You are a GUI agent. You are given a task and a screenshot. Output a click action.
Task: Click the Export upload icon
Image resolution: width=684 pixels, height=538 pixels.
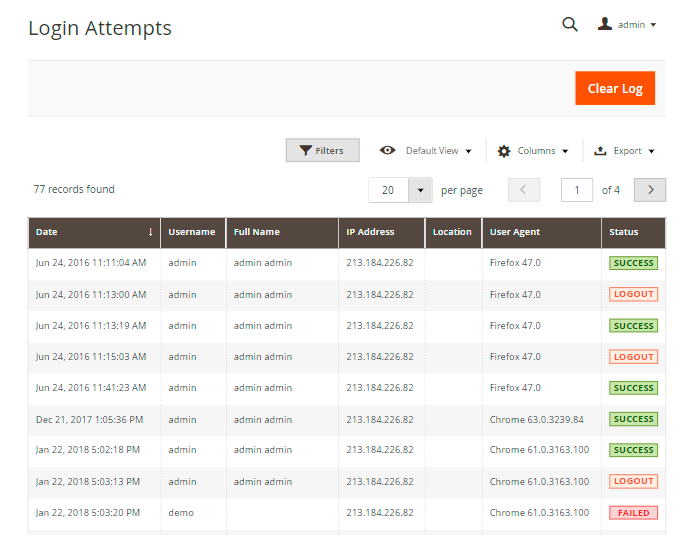[600, 151]
